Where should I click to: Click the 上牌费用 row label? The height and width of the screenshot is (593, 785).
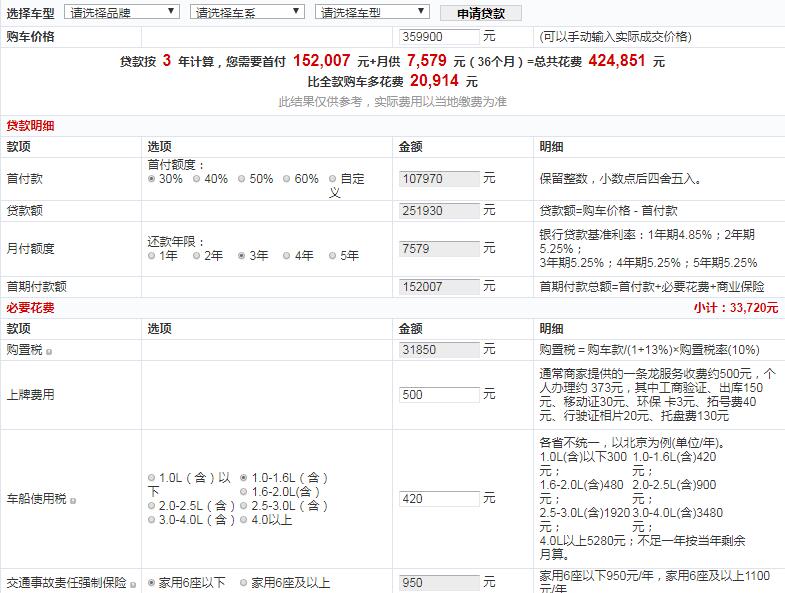31,395
